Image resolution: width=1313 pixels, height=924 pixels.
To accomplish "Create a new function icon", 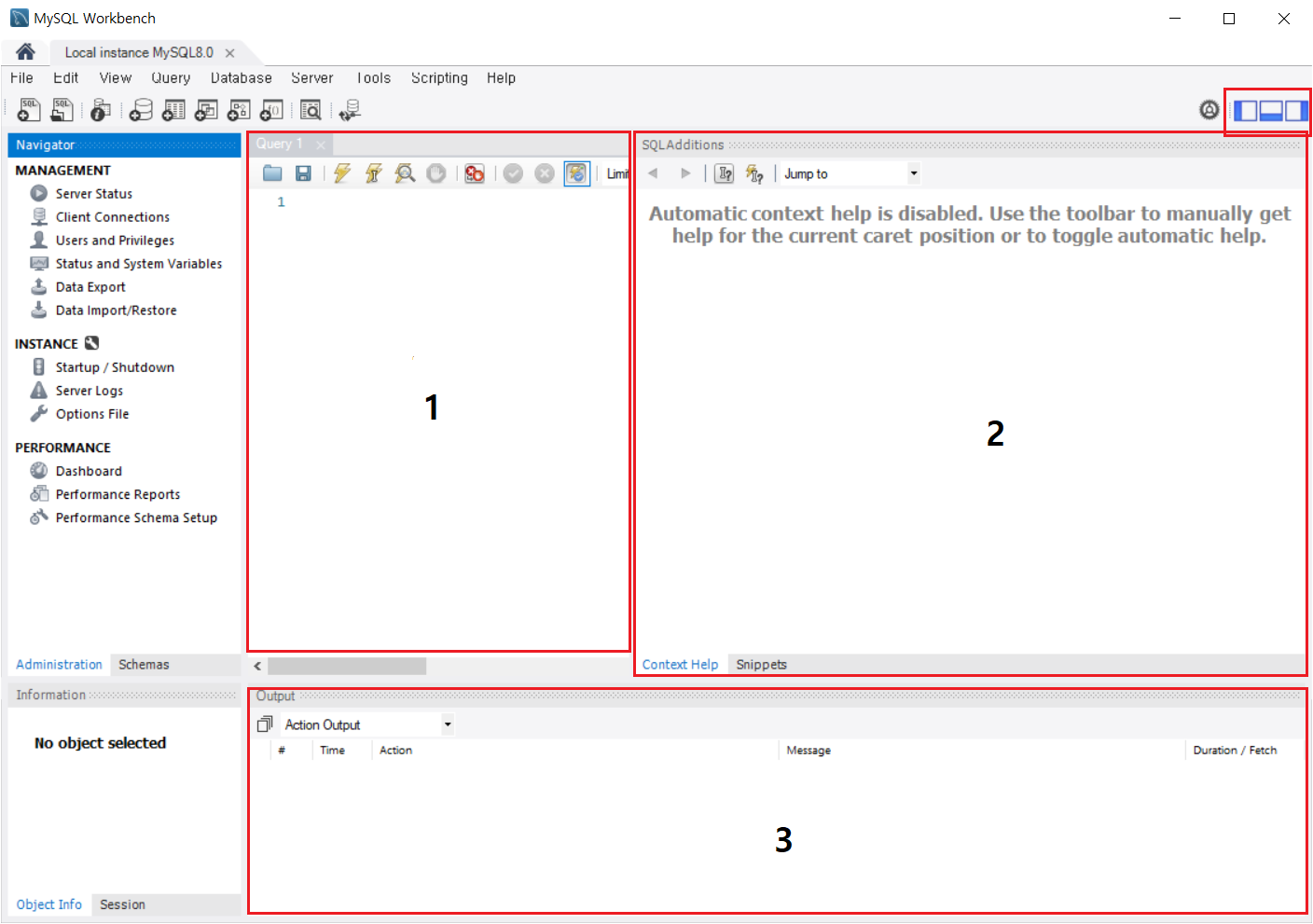I will pyautogui.click(x=271, y=111).
